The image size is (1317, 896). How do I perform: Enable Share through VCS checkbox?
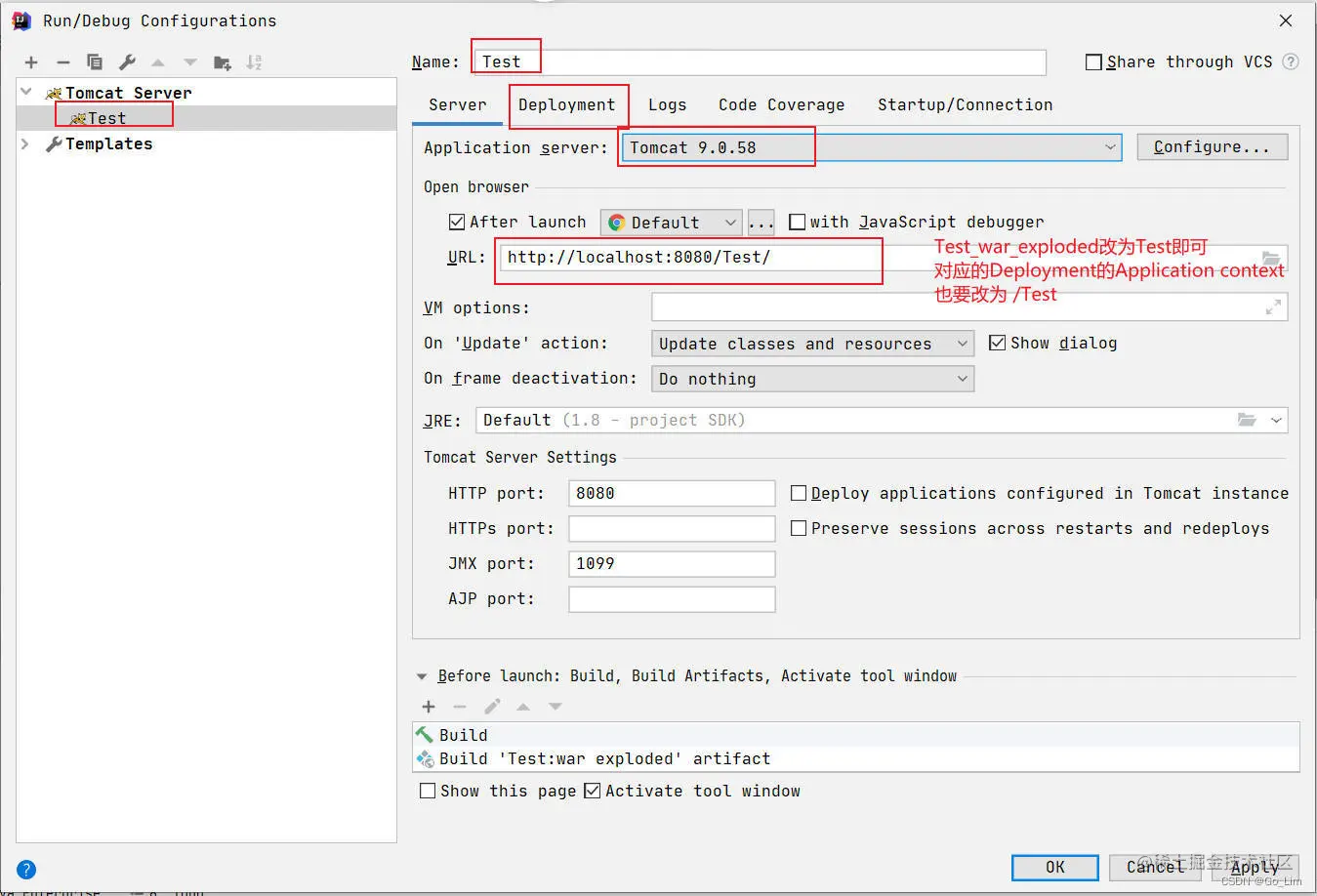click(x=1093, y=61)
